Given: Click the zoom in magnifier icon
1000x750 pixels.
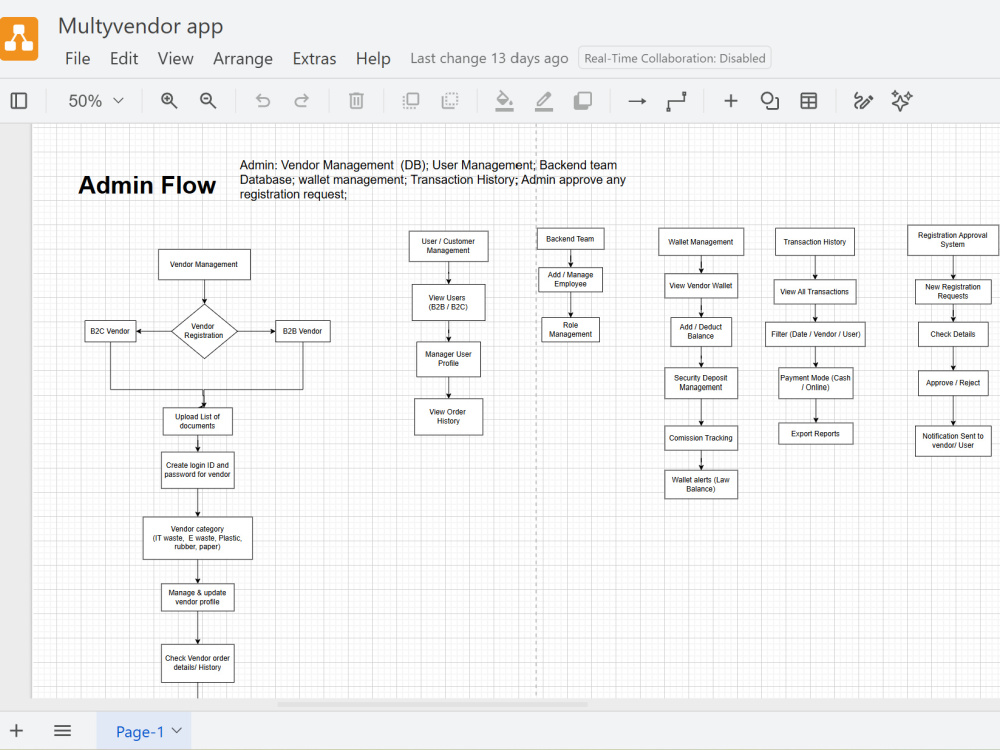Looking at the screenshot, I should (x=169, y=101).
